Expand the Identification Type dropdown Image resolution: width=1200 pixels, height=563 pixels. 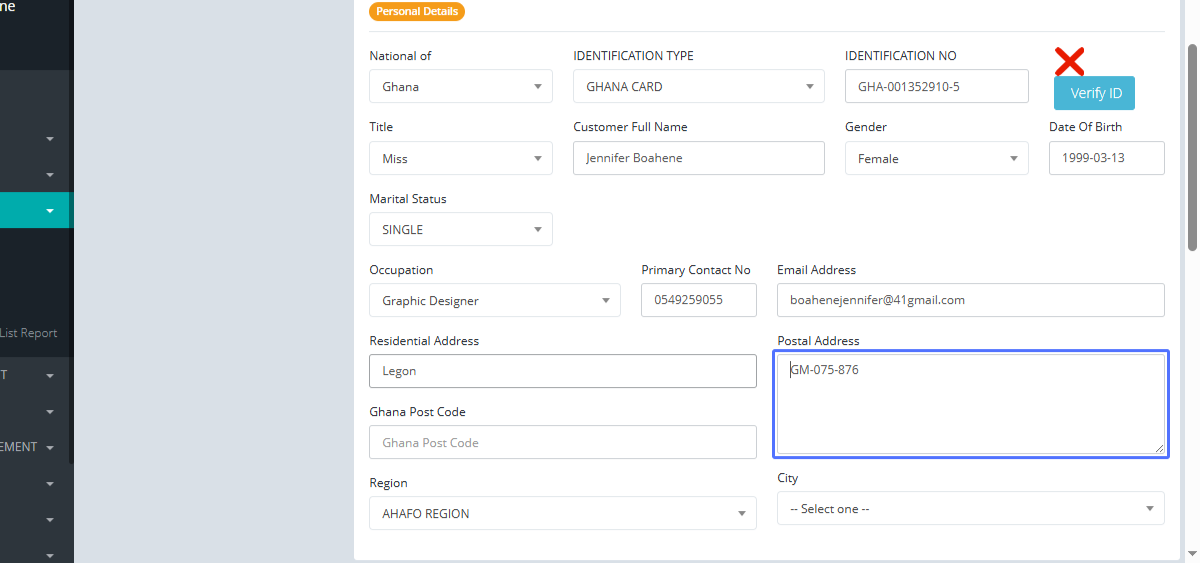(x=698, y=87)
